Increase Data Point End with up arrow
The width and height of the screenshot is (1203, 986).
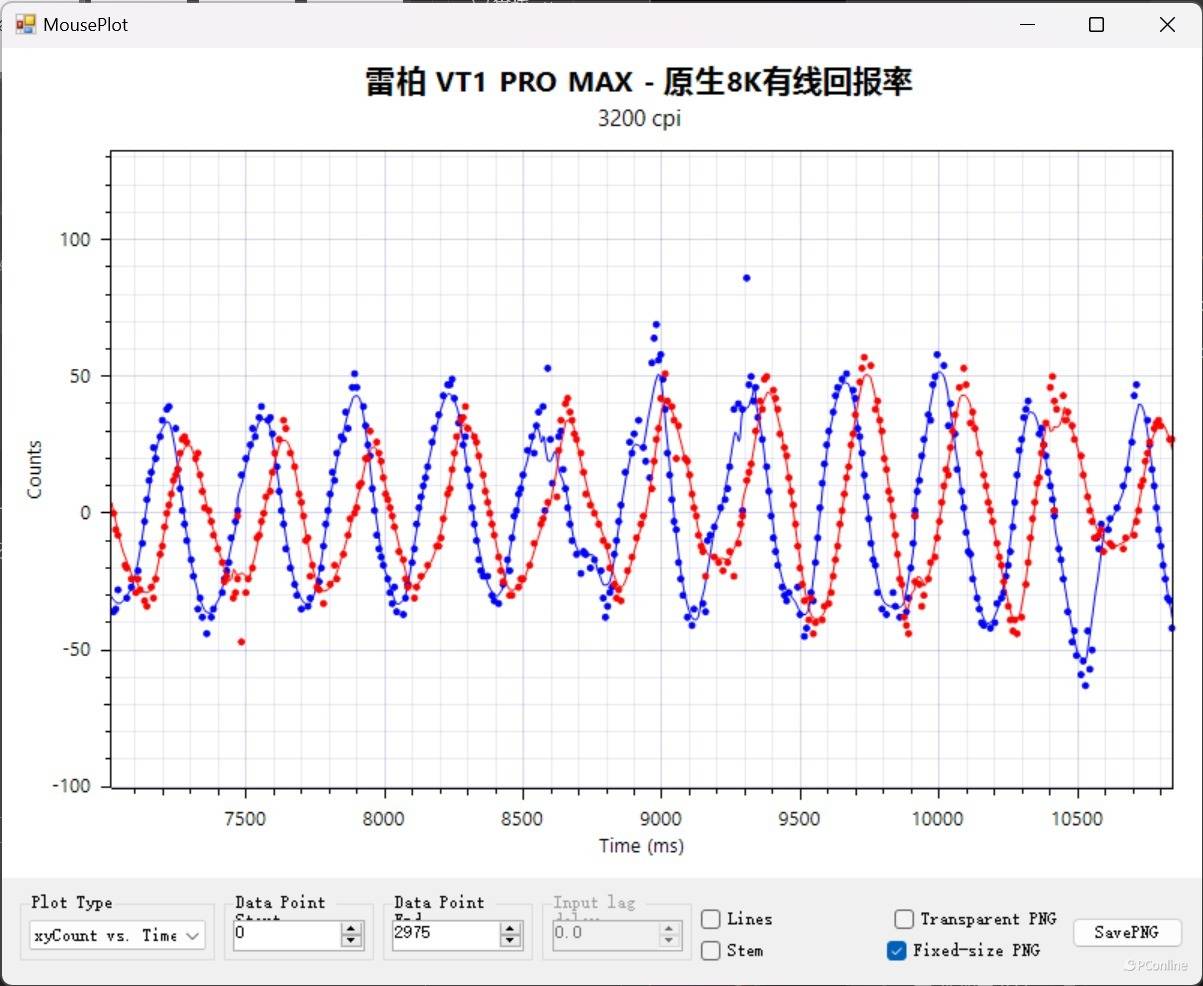pos(511,928)
